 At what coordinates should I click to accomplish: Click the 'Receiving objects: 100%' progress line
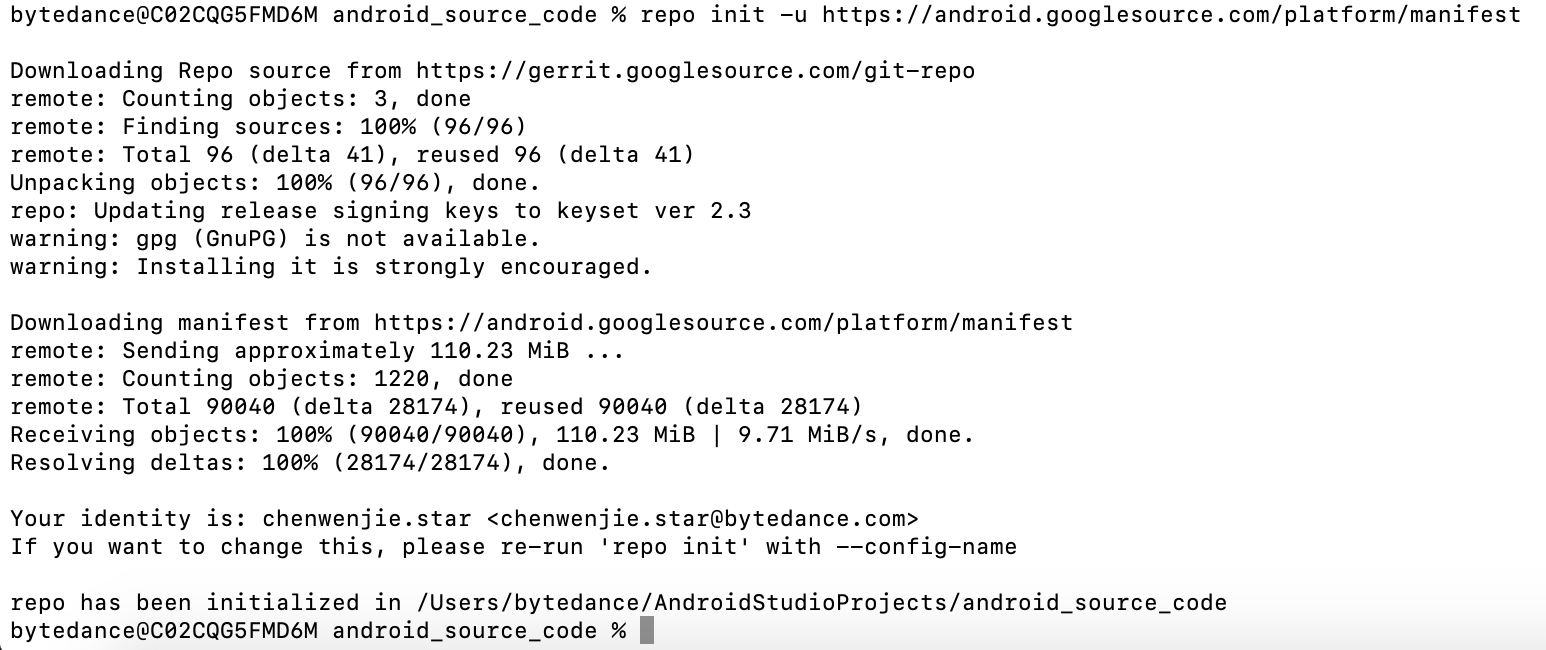(492, 435)
